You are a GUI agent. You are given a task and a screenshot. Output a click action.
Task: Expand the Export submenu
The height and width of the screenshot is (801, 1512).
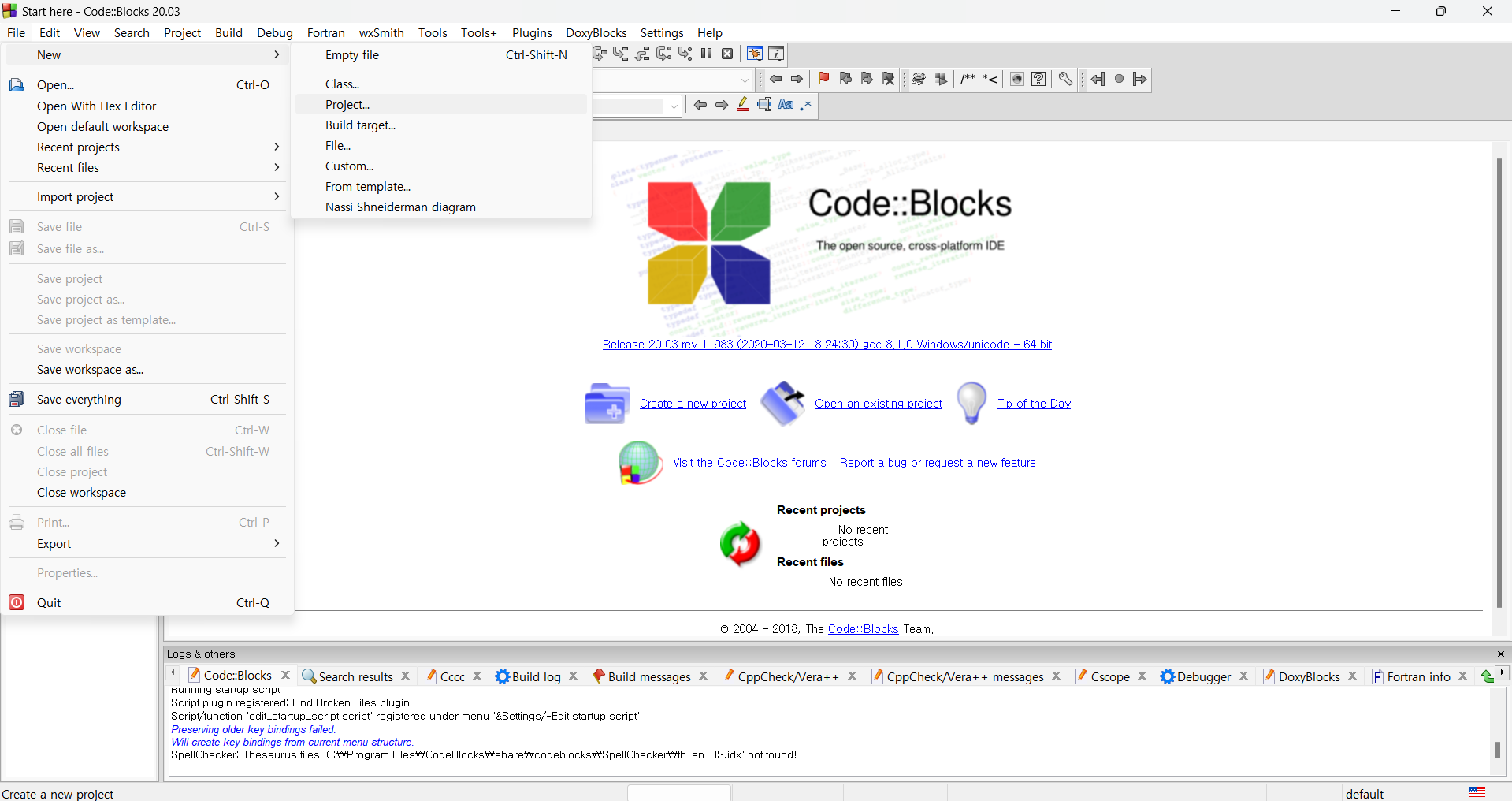147,543
